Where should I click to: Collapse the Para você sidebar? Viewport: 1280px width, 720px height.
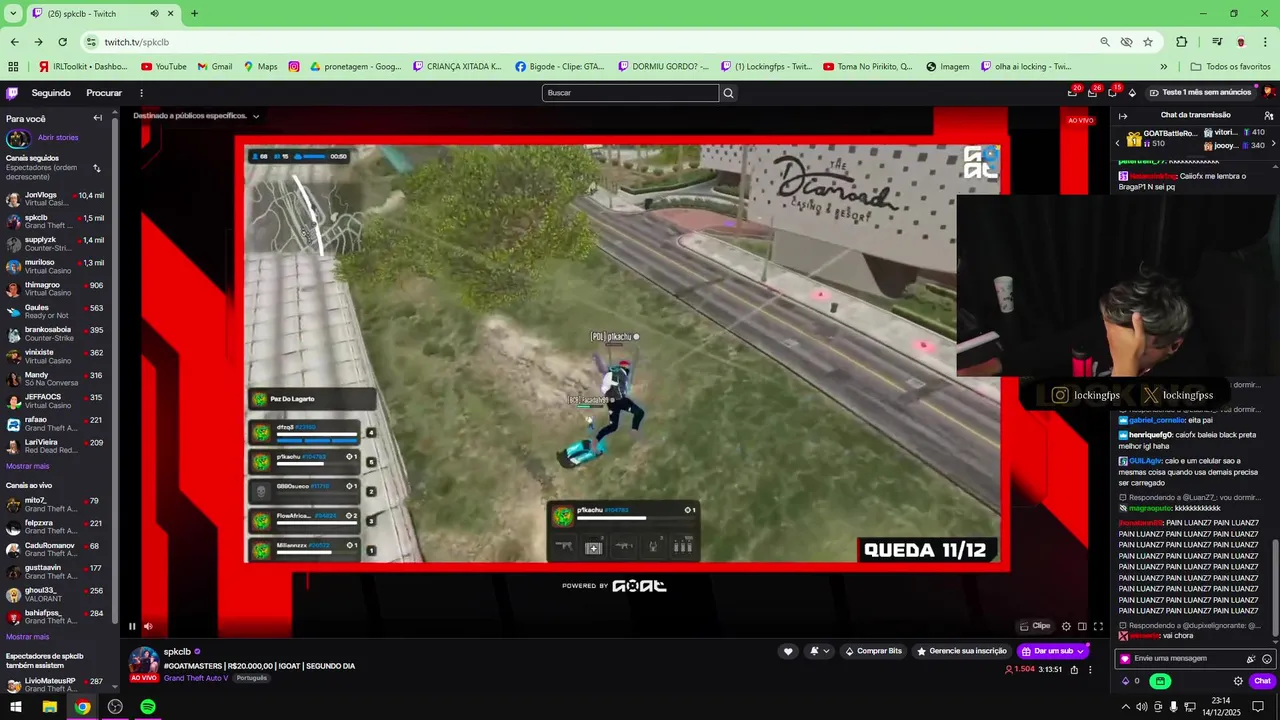tap(97, 118)
